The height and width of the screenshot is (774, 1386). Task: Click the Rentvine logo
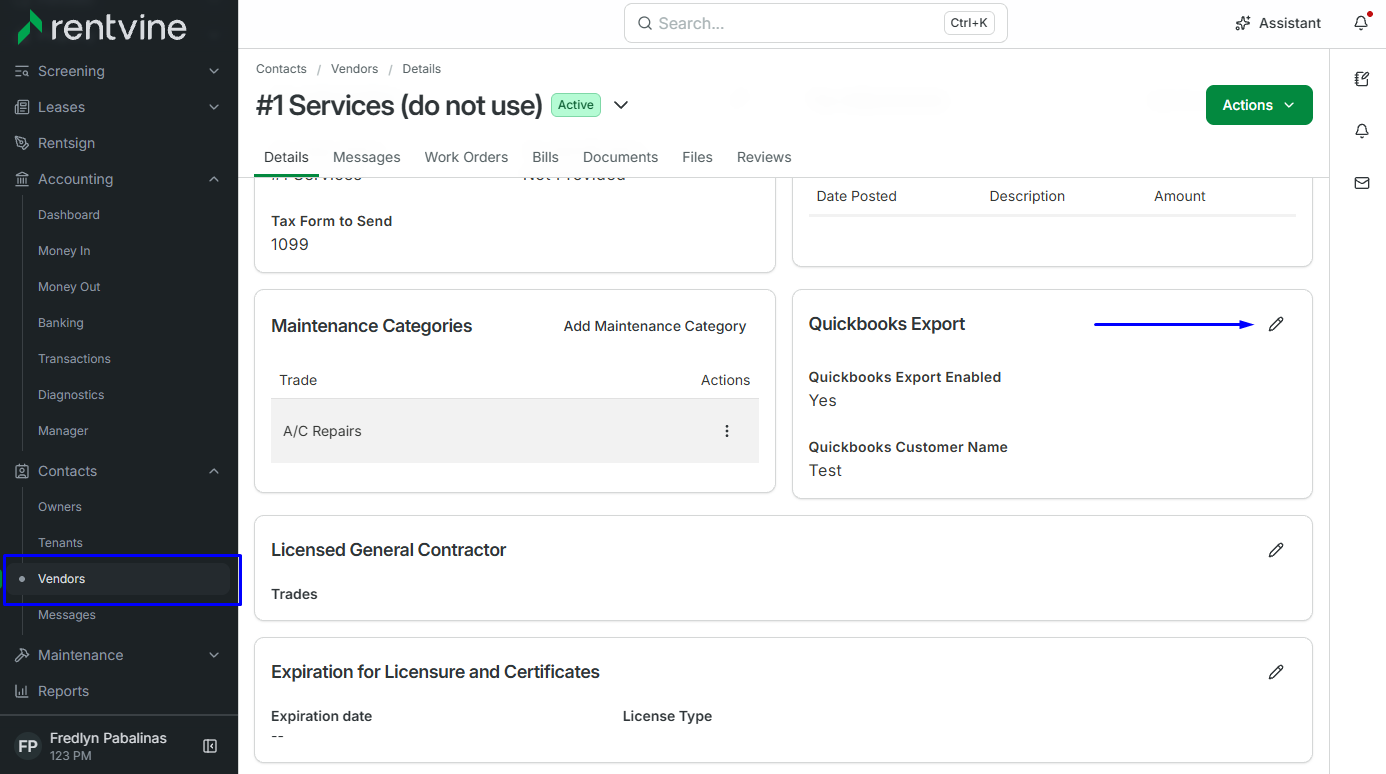pos(102,27)
